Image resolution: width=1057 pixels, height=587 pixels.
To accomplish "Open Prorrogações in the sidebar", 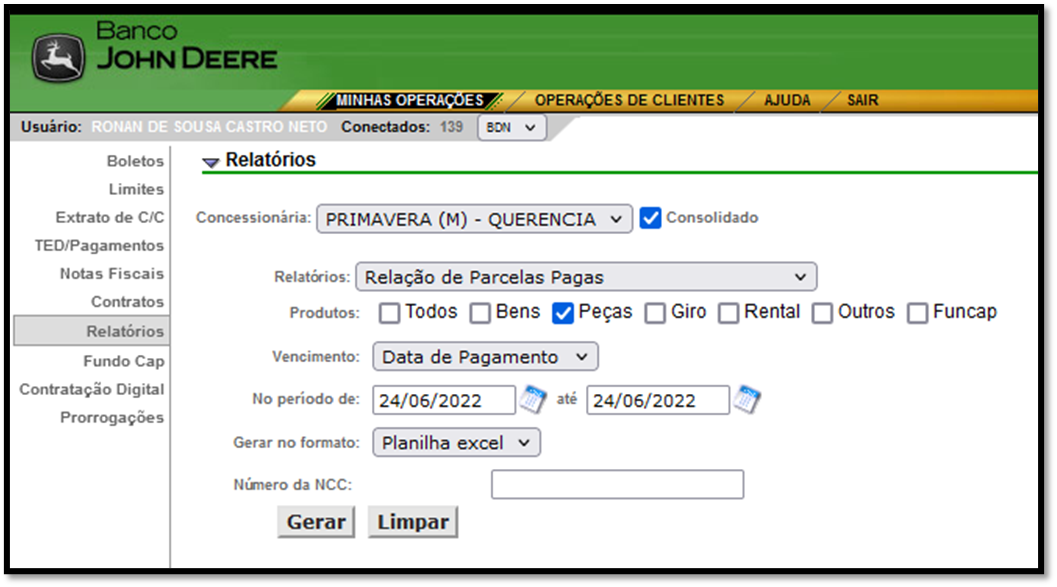I will [x=112, y=418].
